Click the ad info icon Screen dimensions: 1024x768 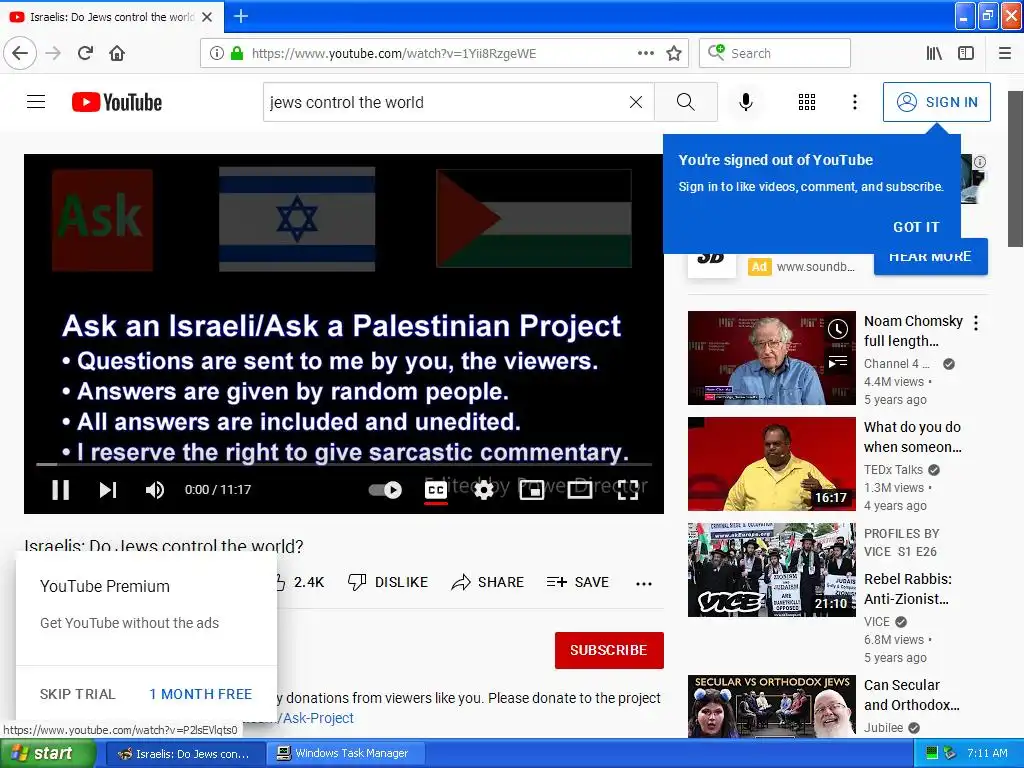tap(980, 161)
